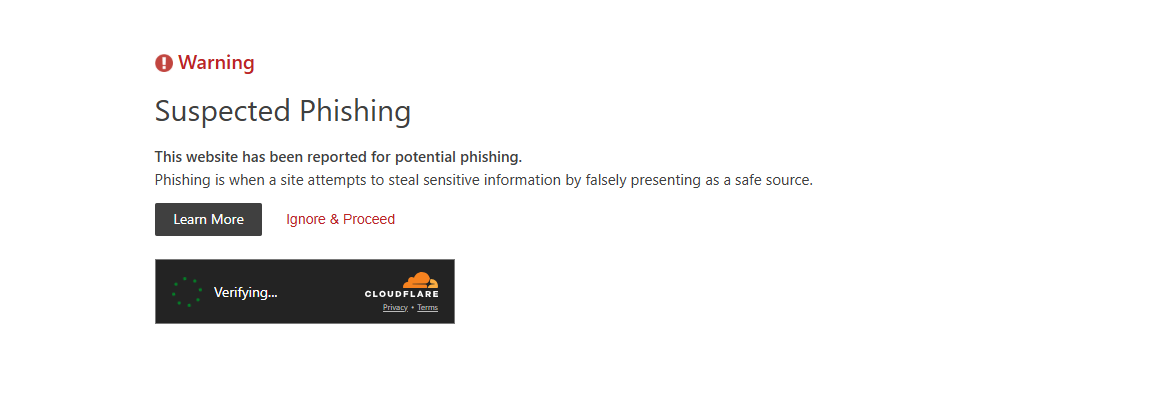This screenshot has width=1162, height=409.
Task: Open the Learn More button
Action: click(x=208, y=219)
